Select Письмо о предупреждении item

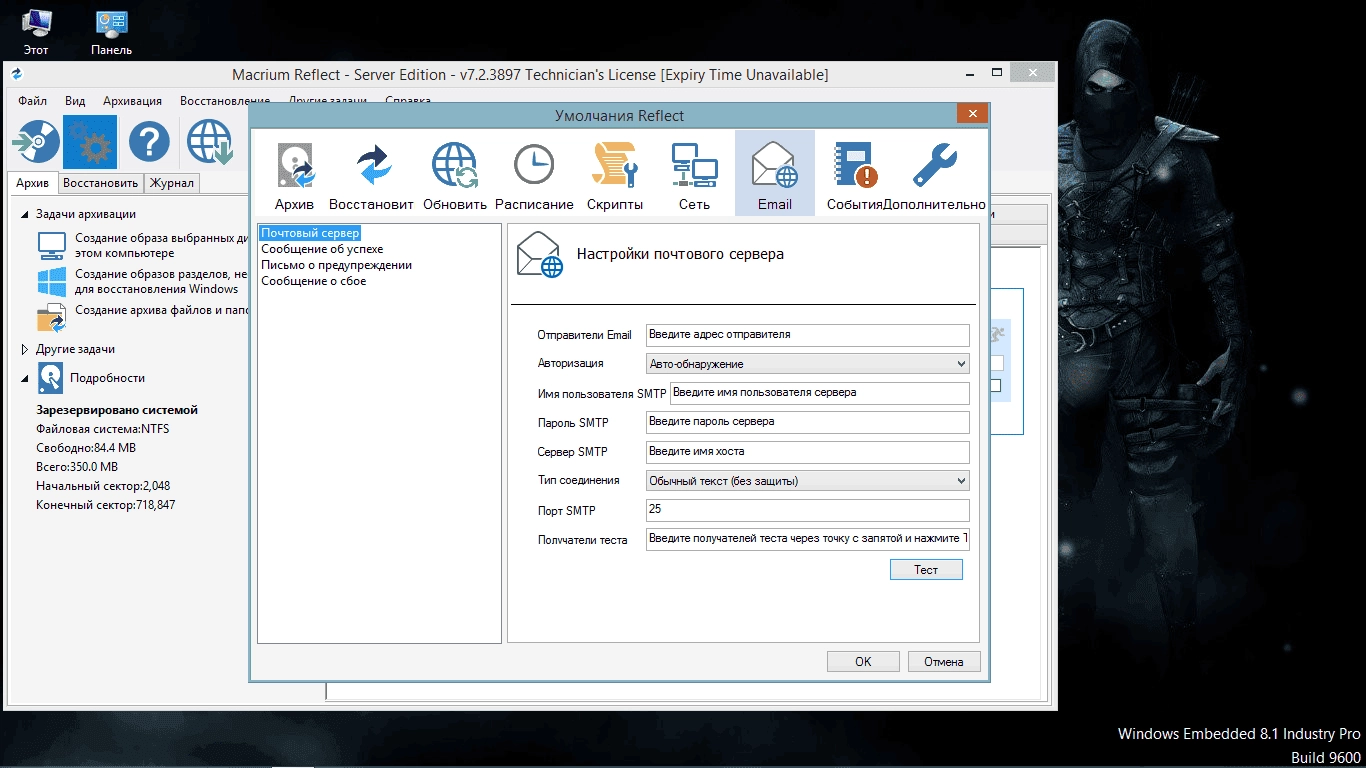(x=336, y=265)
